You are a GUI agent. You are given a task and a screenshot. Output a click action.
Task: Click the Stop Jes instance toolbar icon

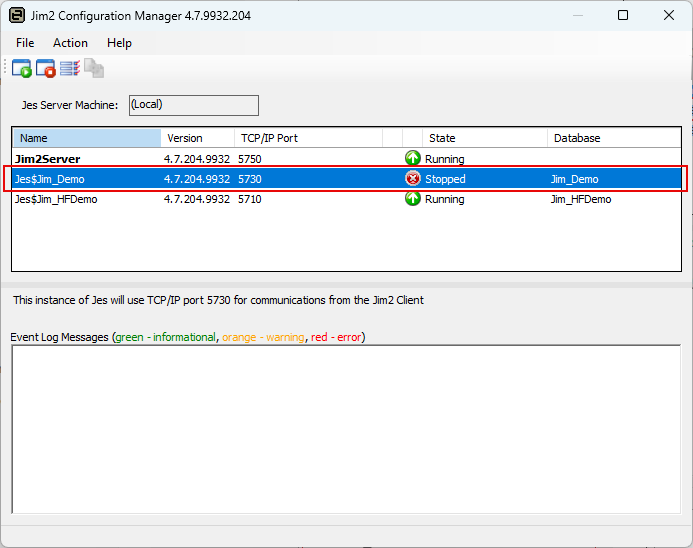pos(46,68)
